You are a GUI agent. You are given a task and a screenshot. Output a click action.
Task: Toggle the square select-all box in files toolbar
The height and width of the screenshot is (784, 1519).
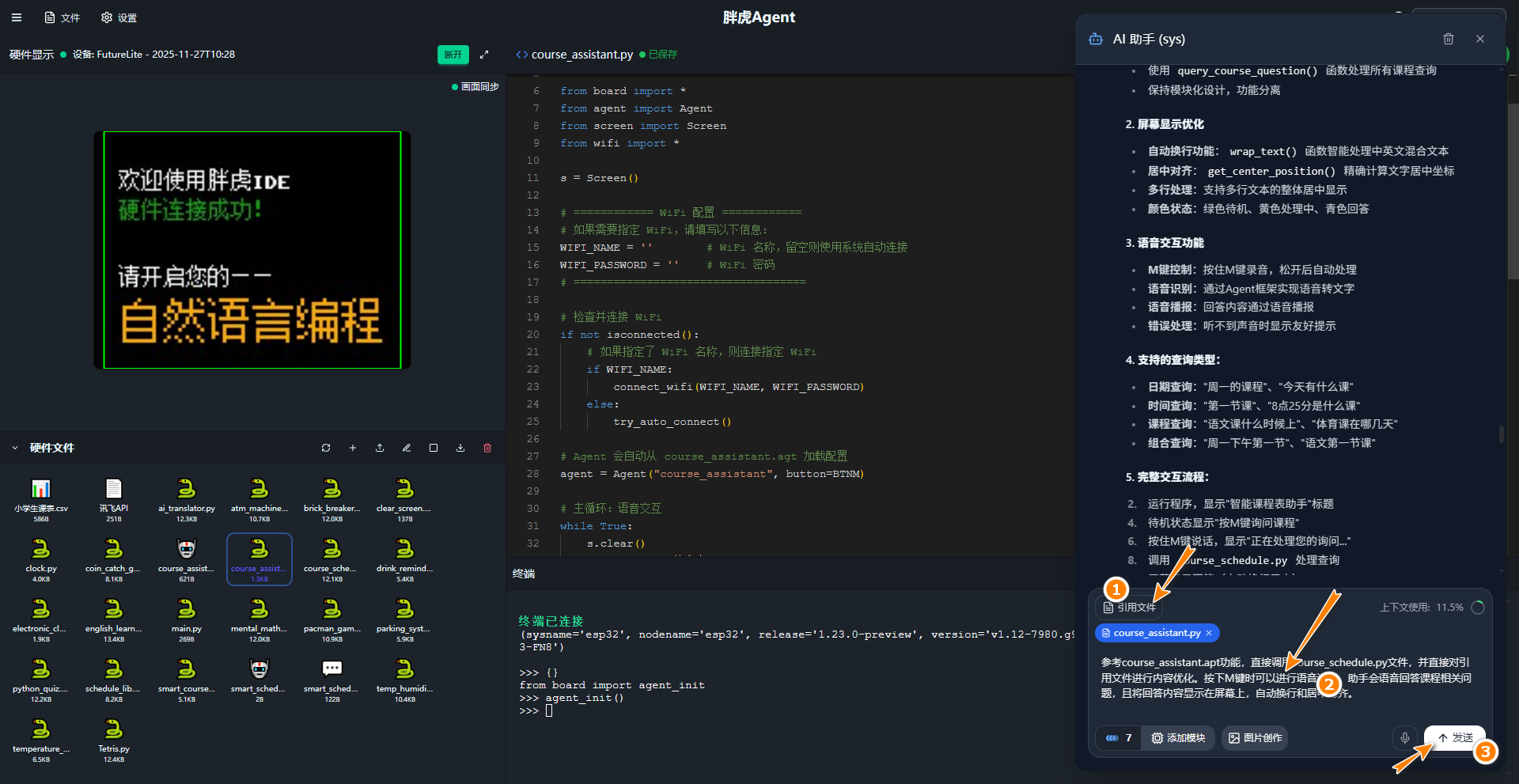pyautogui.click(x=434, y=448)
